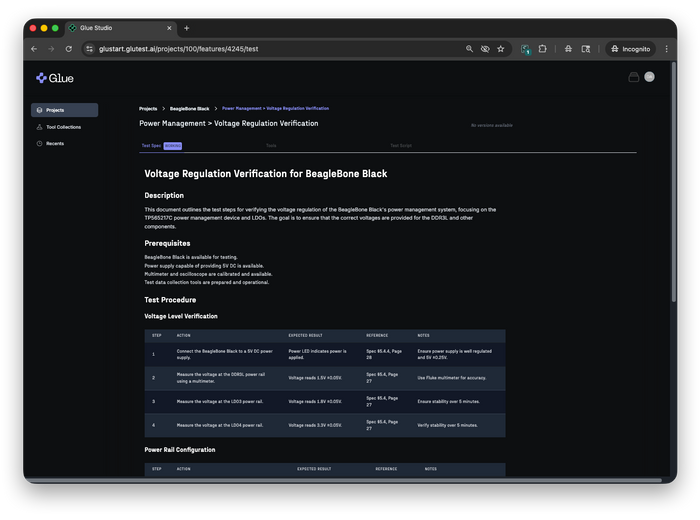Bookmark this page with the star icon
Screen dimensions: 700x520
point(502,48)
